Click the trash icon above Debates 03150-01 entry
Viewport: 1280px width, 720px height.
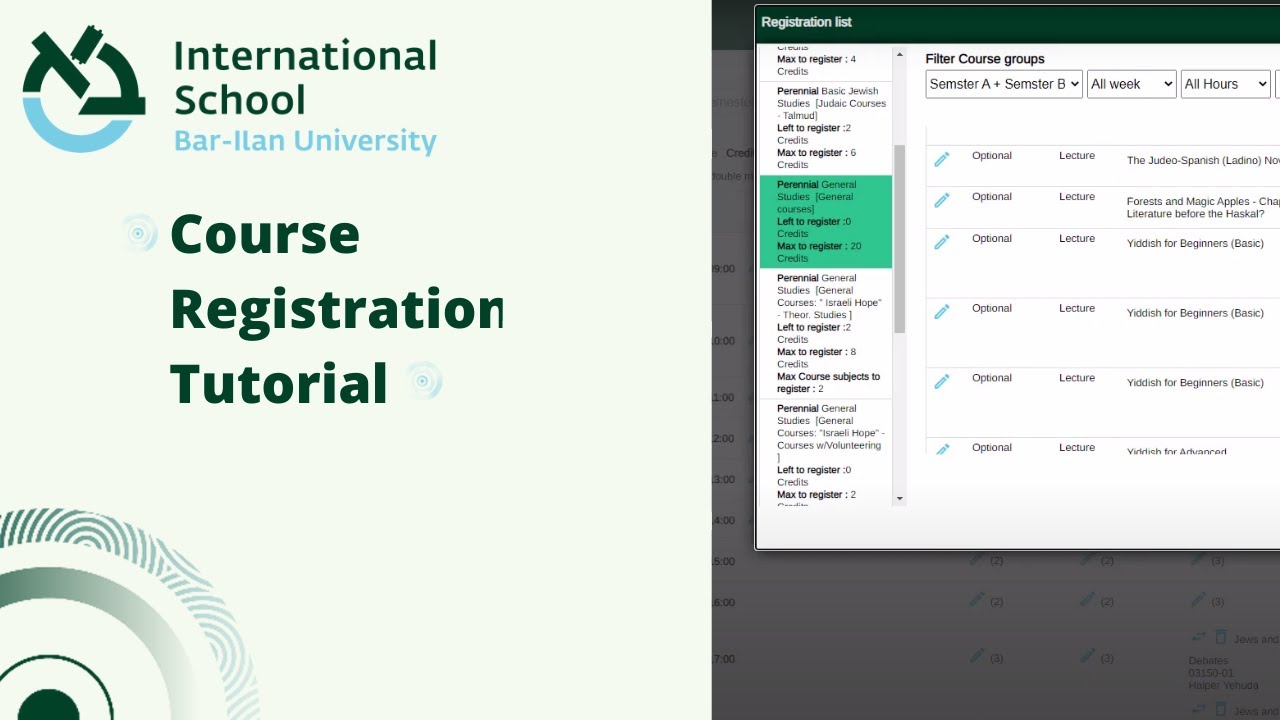[1220, 637]
